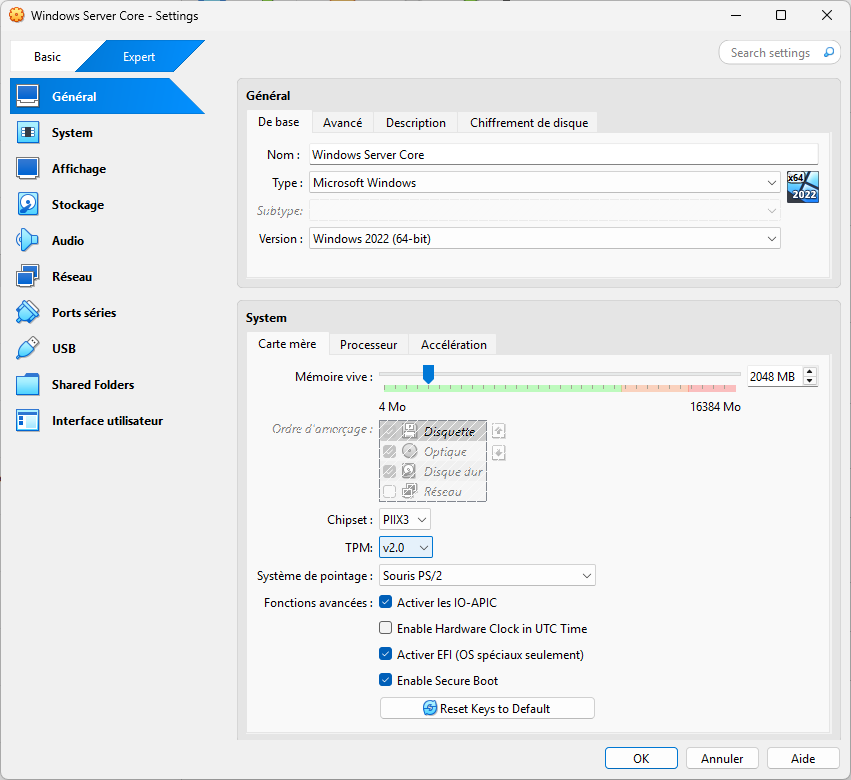Click the Optique disc icon in boot order
Viewport: 851px width, 780px height.
tap(409, 451)
